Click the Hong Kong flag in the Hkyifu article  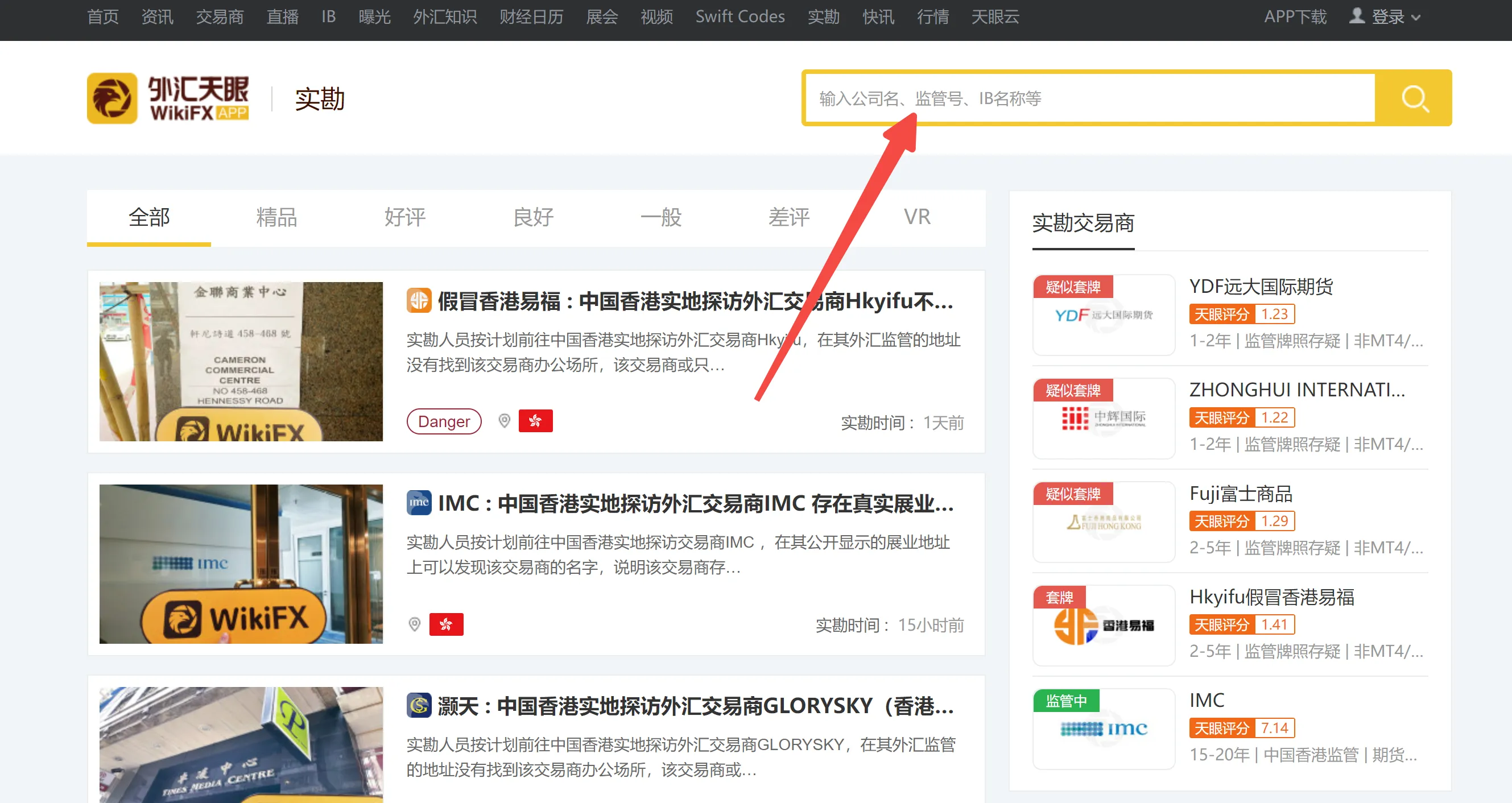click(535, 421)
